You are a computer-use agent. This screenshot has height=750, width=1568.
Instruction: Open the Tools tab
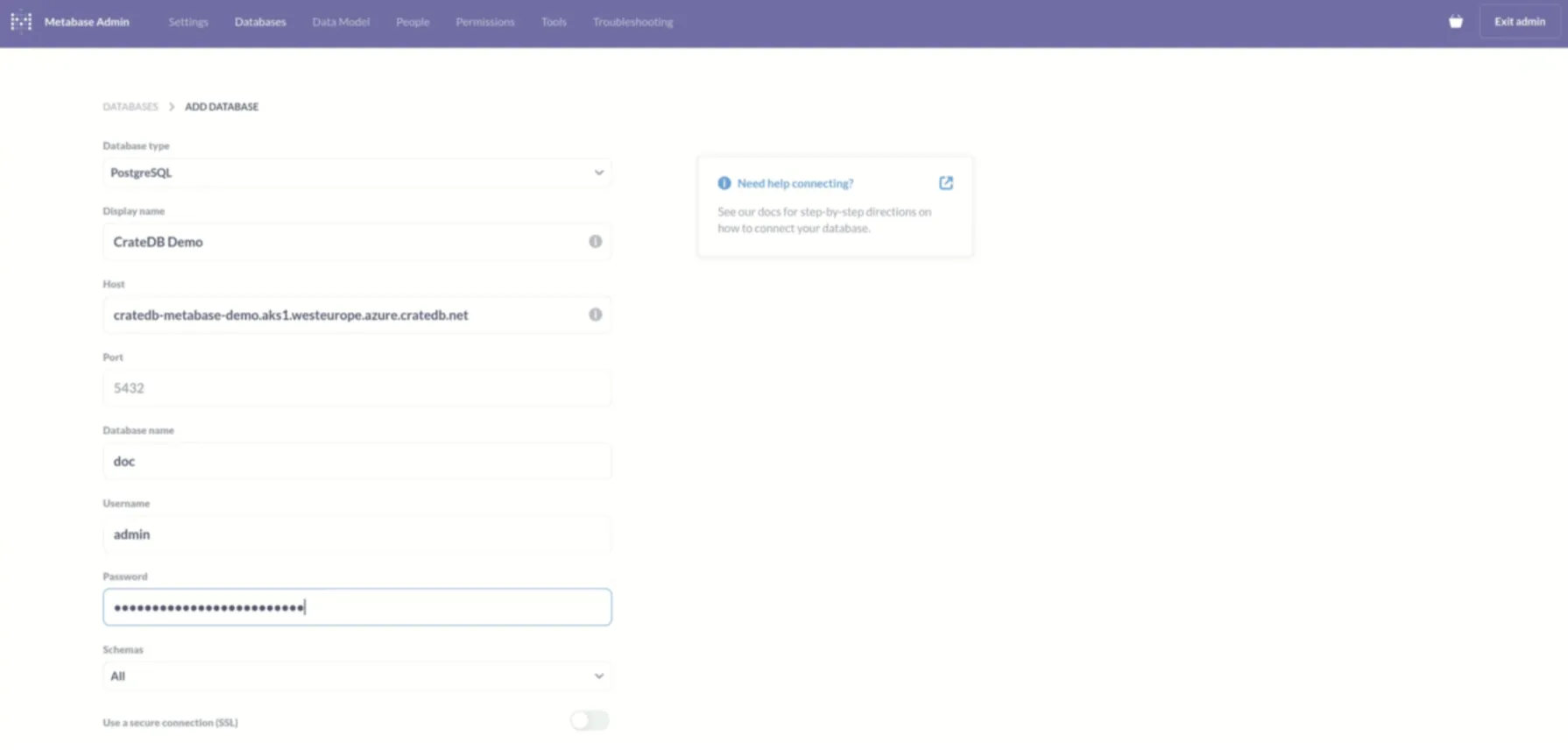(x=554, y=22)
